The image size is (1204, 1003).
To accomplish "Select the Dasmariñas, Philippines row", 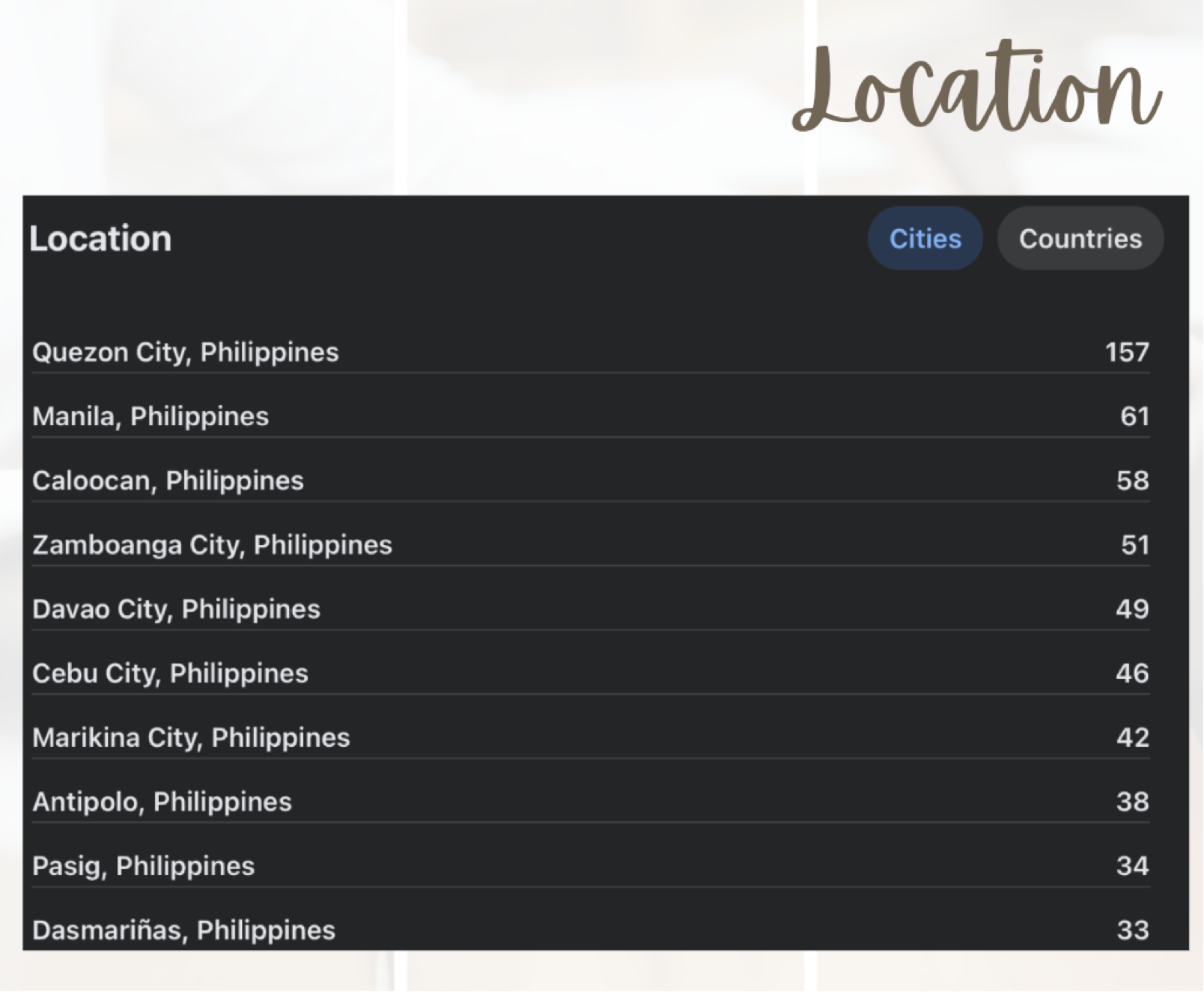I will pyautogui.click(x=591, y=930).
